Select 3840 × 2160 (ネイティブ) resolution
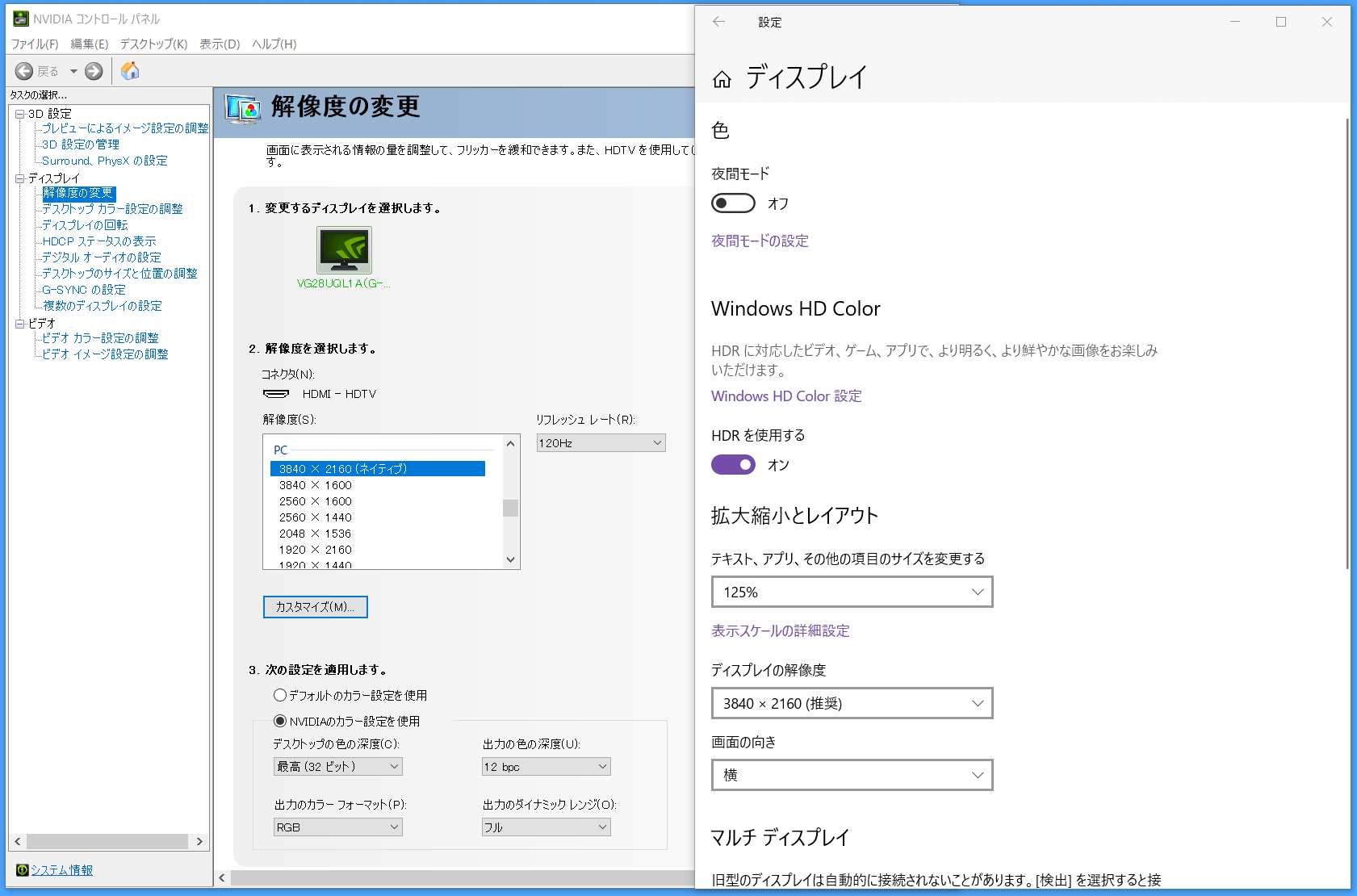 pos(378,469)
